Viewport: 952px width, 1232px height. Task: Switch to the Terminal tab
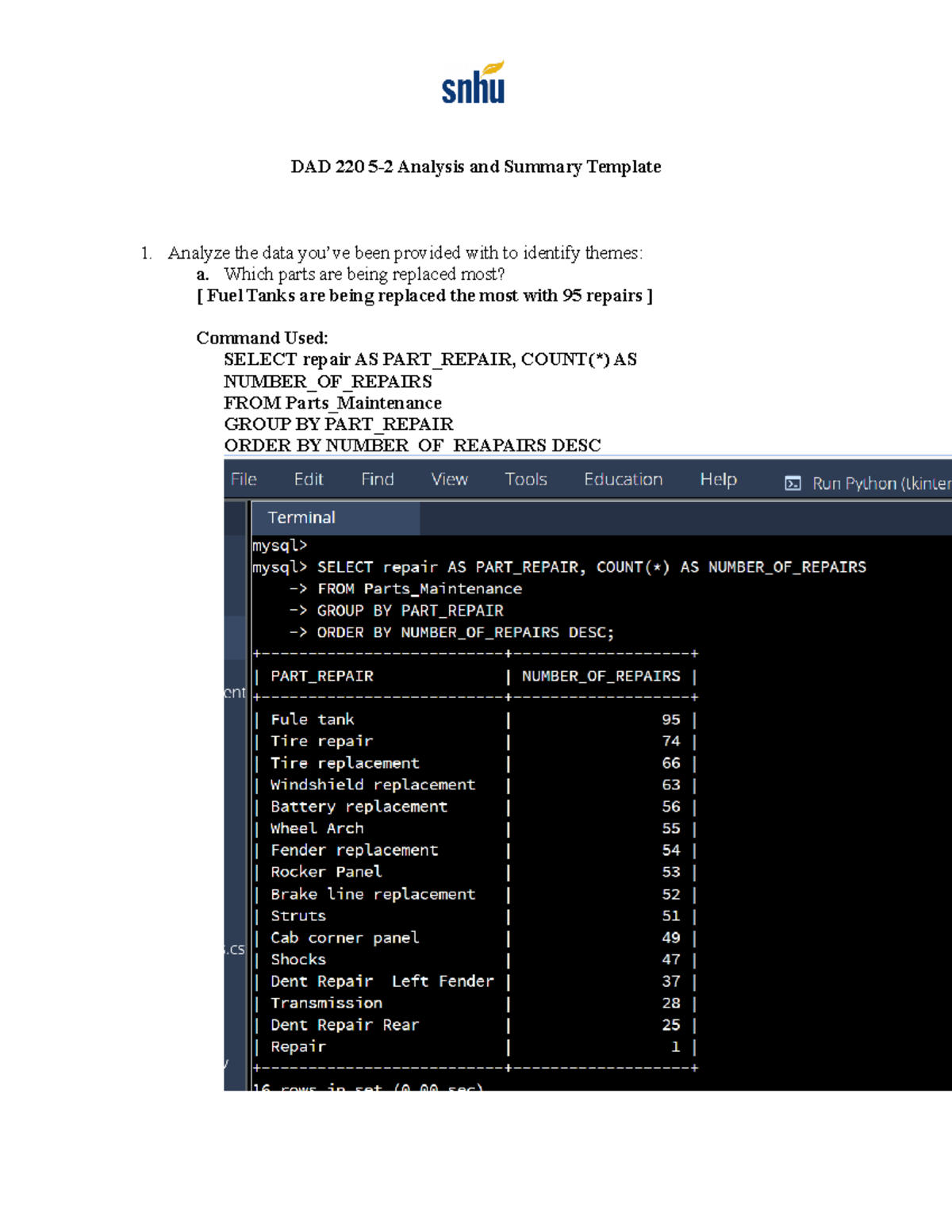coord(301,517)
